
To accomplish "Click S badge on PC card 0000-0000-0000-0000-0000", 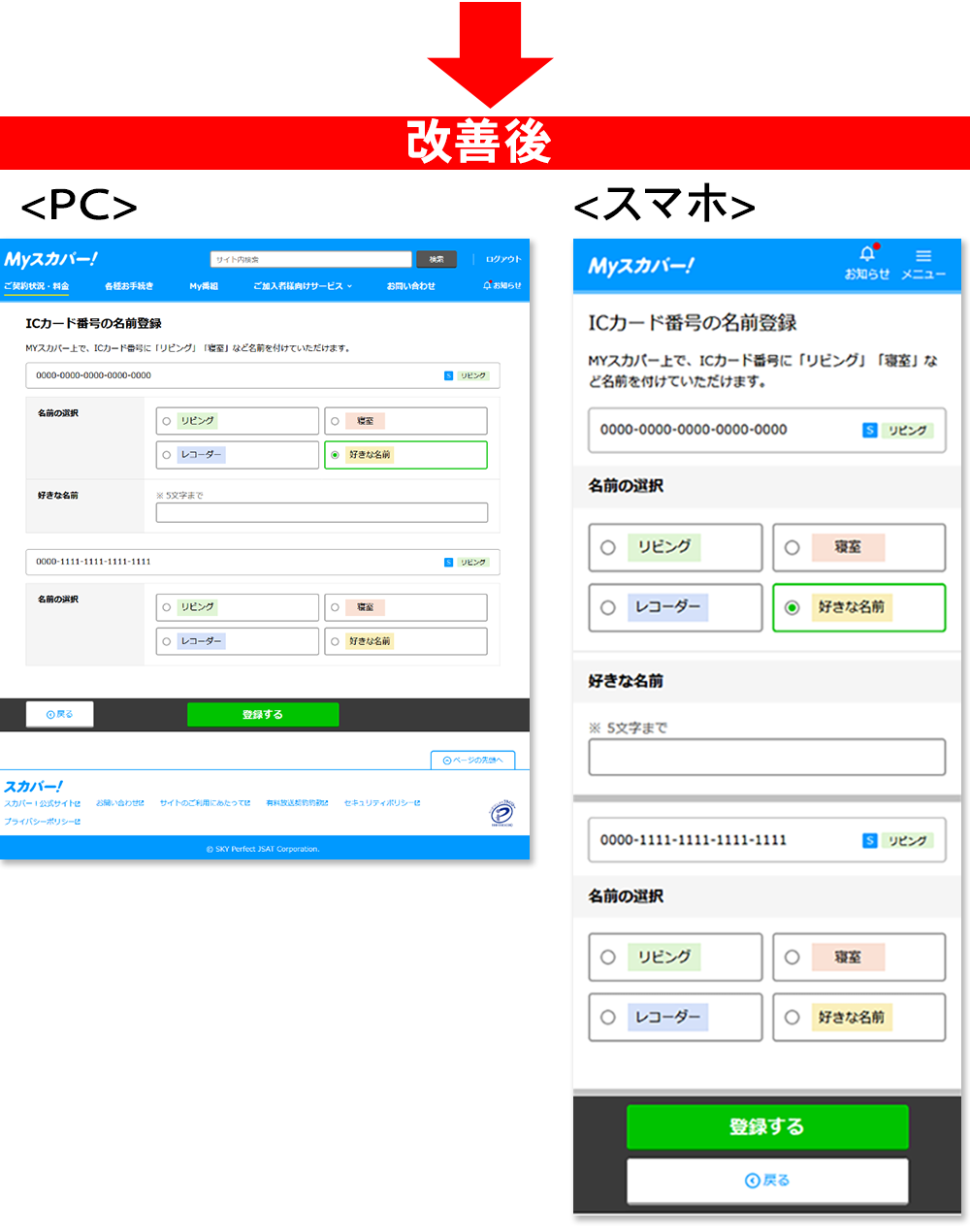I will pos(448,375).
